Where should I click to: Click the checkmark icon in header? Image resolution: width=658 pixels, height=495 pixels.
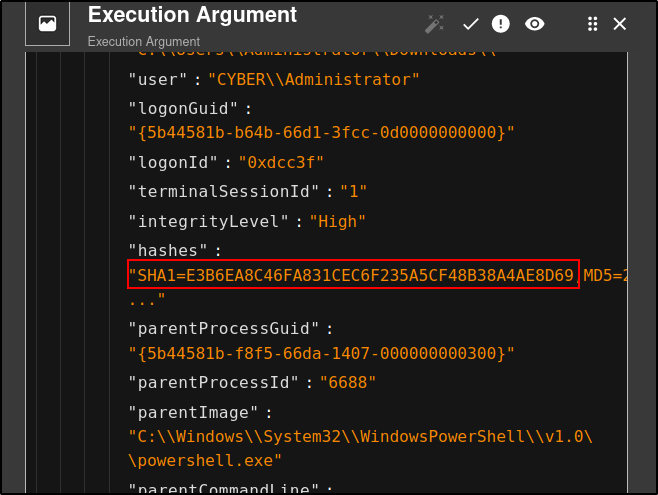(470, 24)
